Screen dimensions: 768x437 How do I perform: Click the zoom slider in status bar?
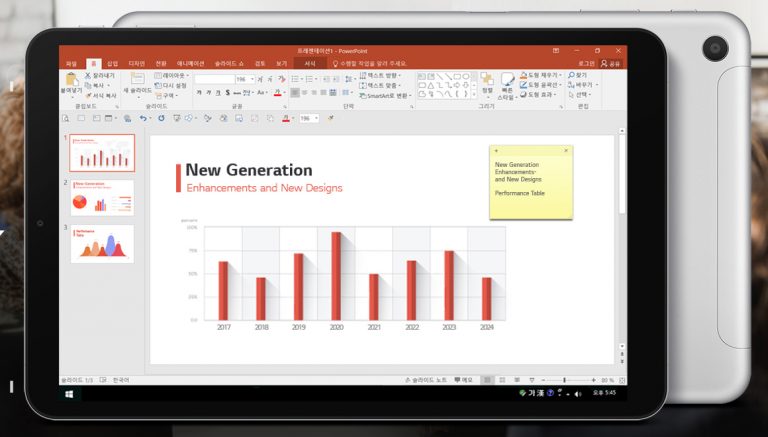[565, 380]
